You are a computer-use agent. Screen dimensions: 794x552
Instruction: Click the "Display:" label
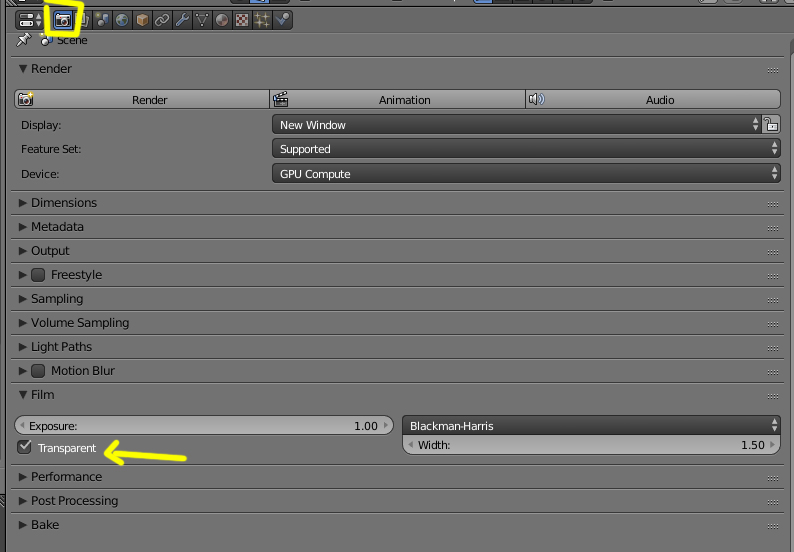tap(41, 125)
